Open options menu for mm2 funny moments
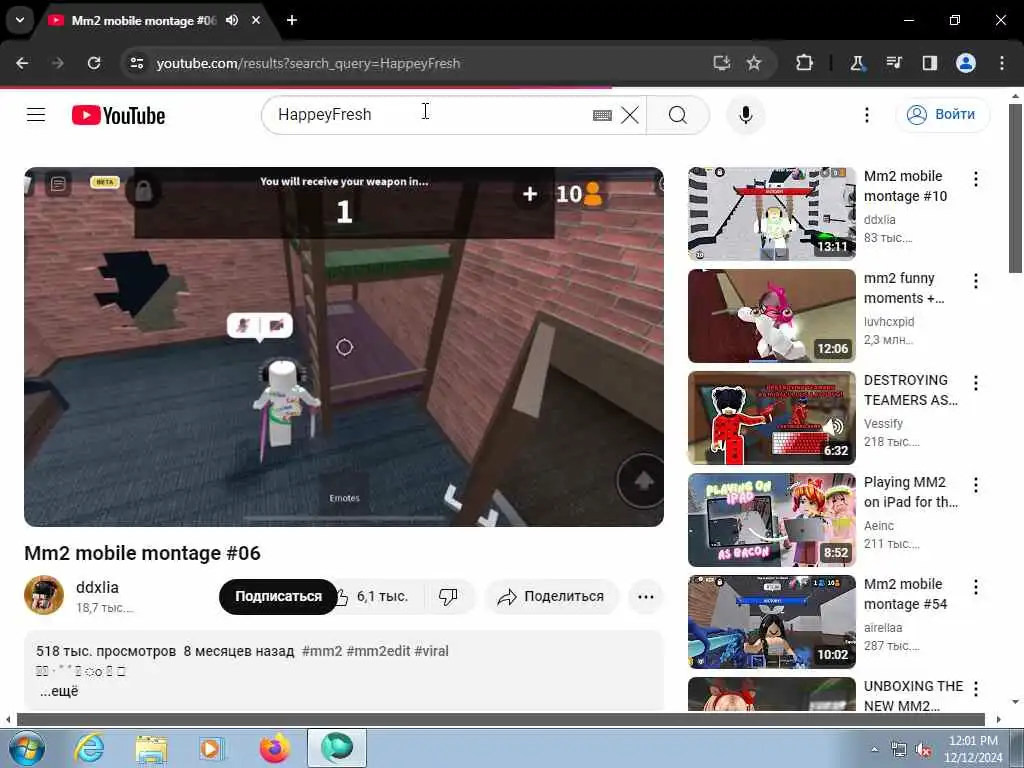Viewport: 1024px width, 768px height. click(976, 281)
